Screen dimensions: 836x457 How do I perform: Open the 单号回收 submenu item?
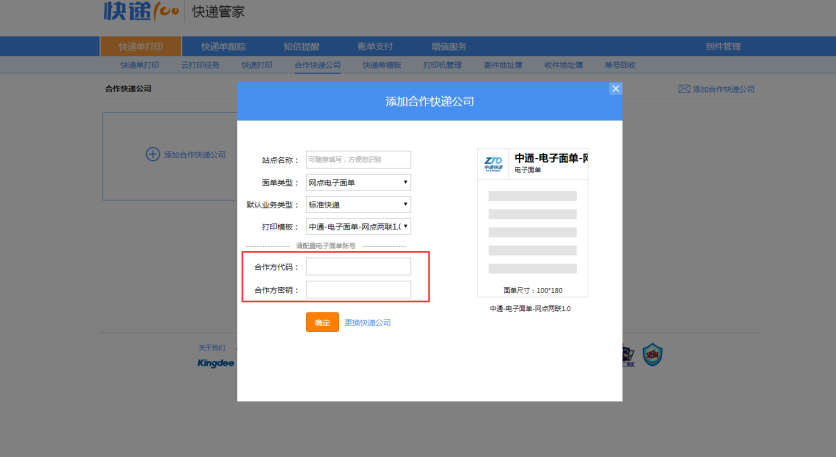point(620,65)
